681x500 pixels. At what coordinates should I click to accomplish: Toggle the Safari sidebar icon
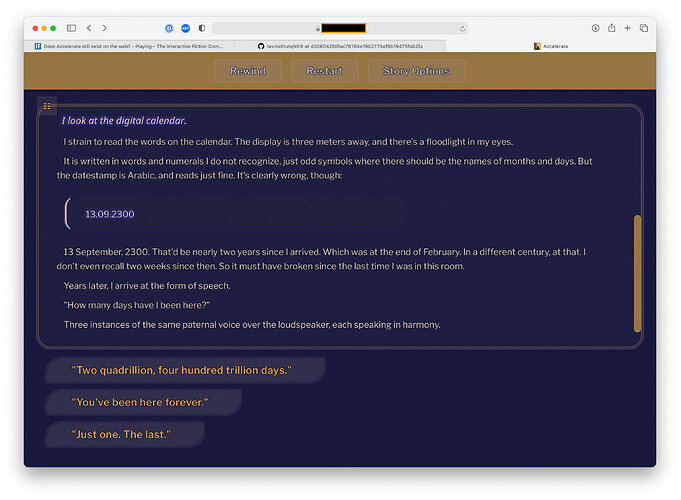tap(71, 28)
